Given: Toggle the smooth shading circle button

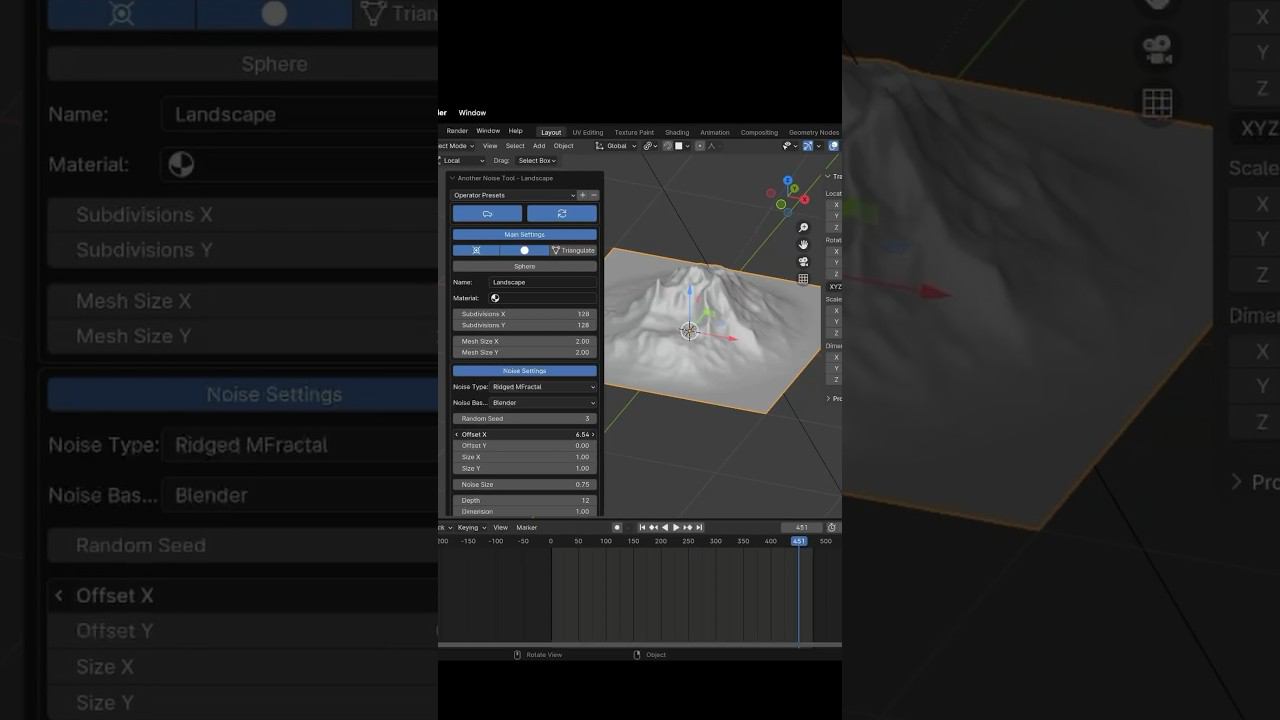Looking at the screenshot, I should (524, 250).
